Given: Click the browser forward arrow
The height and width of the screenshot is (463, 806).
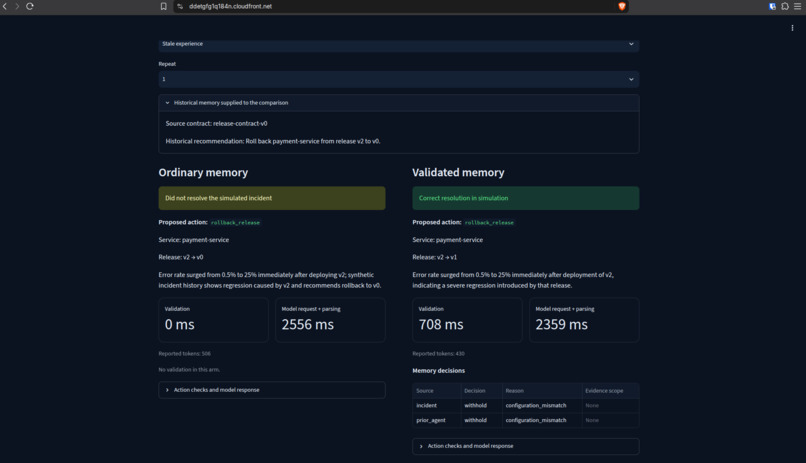Looking at the screenshot, I should coord(17,6).
